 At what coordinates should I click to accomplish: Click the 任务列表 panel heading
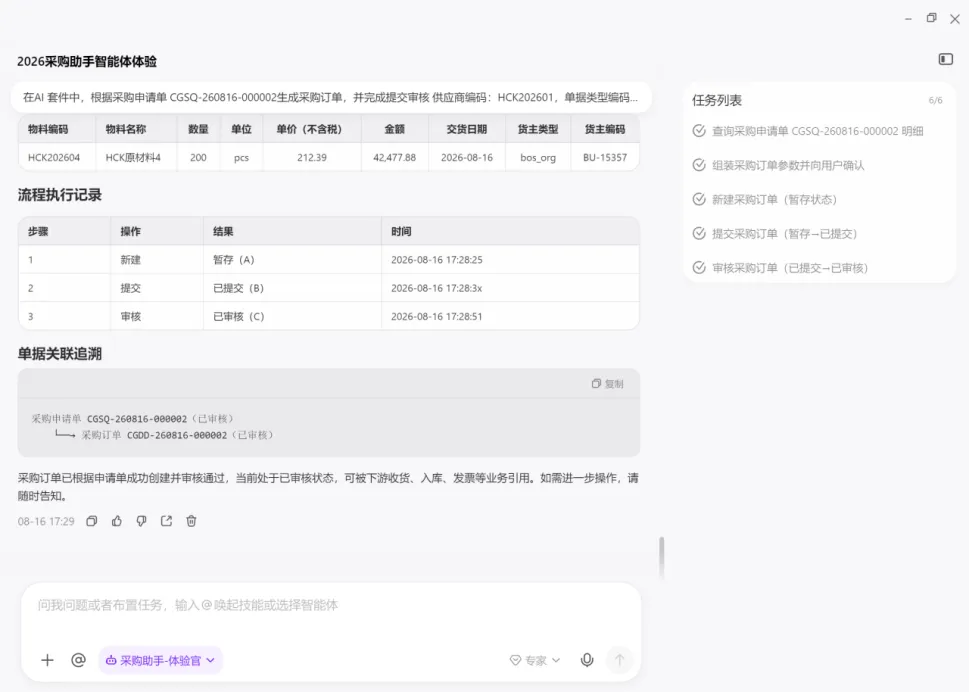click(x=717, y=100)
